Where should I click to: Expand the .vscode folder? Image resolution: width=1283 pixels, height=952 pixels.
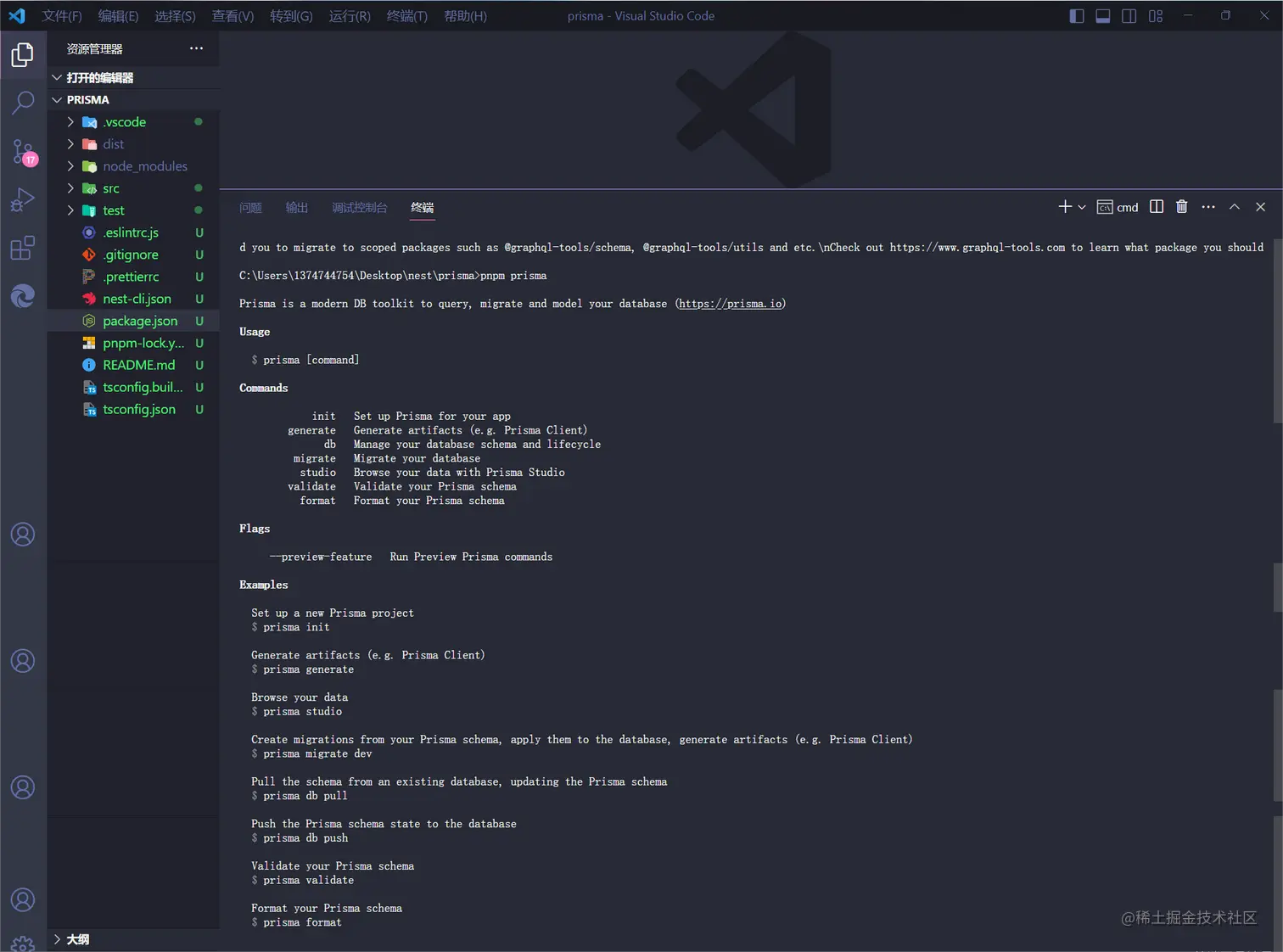(x=133, y=122)
